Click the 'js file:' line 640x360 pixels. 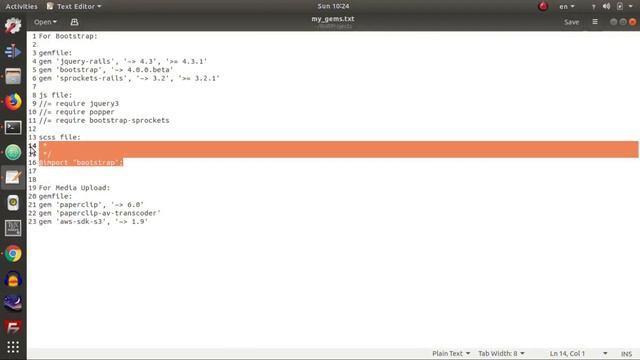[56, 95]
